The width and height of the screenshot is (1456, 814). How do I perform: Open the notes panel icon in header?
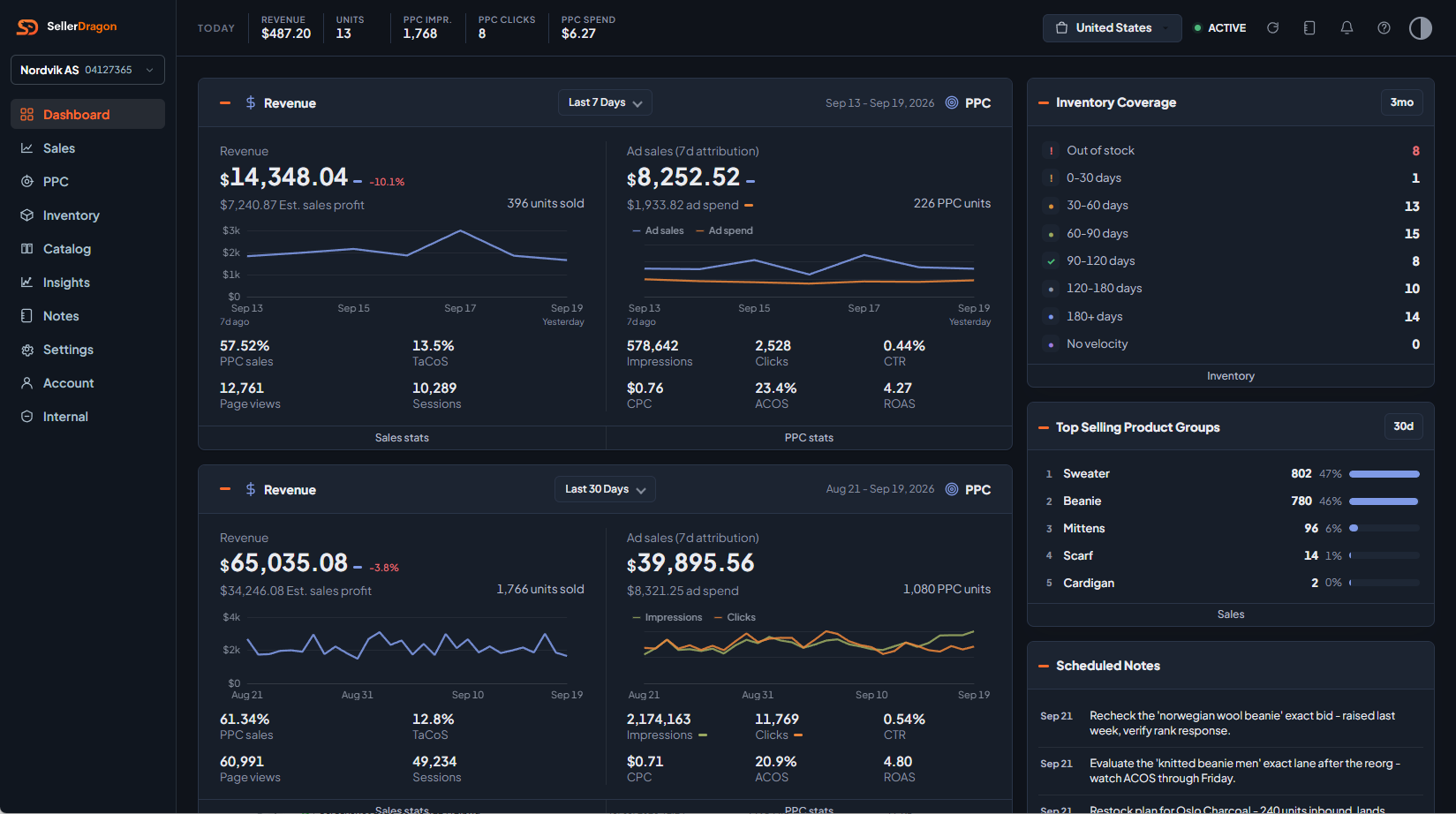(x=1309, y=27)
